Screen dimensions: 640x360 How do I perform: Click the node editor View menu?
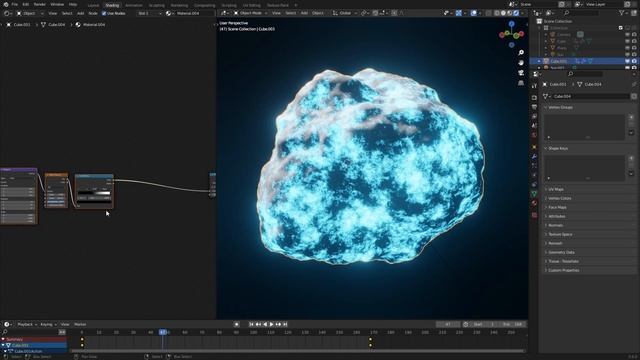tap(53, 13)
